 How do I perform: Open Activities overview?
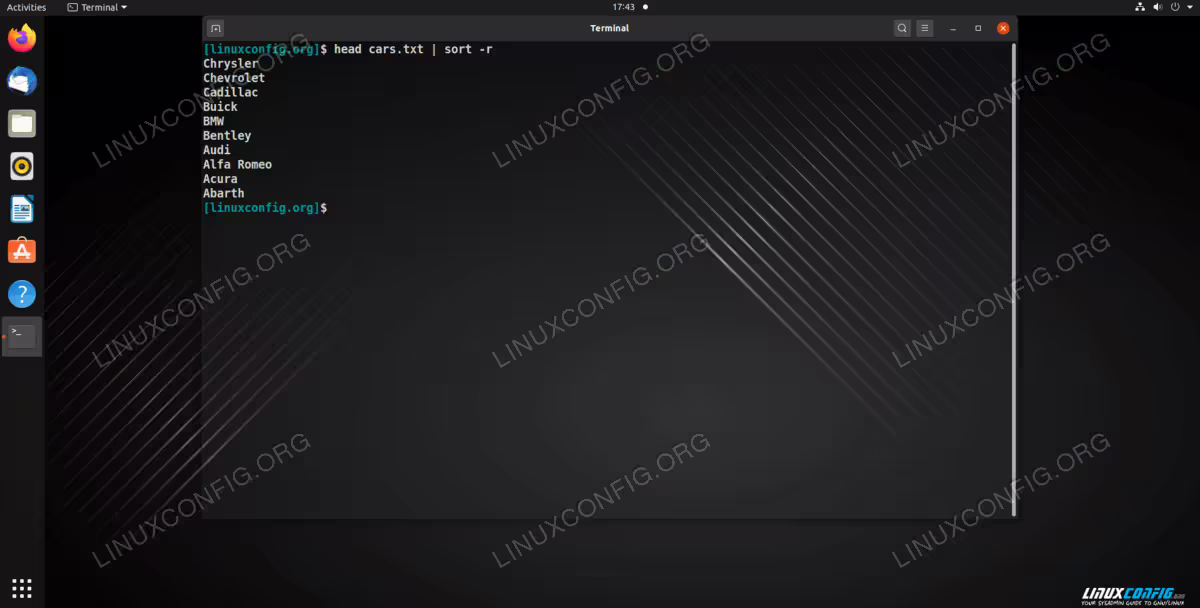[27, 7]
